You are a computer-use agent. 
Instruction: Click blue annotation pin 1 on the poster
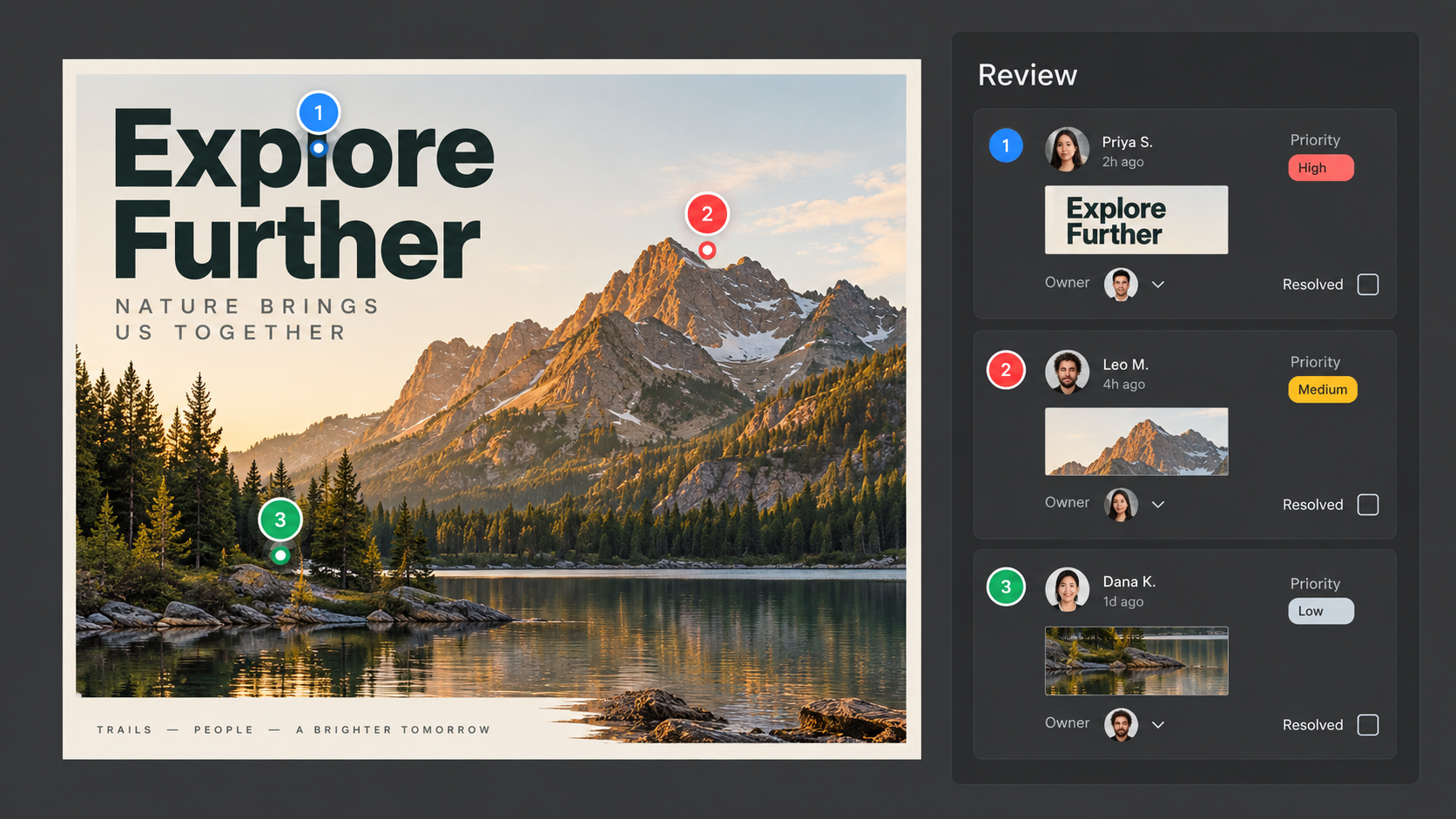pyautogui.click(x=319, y=113)
